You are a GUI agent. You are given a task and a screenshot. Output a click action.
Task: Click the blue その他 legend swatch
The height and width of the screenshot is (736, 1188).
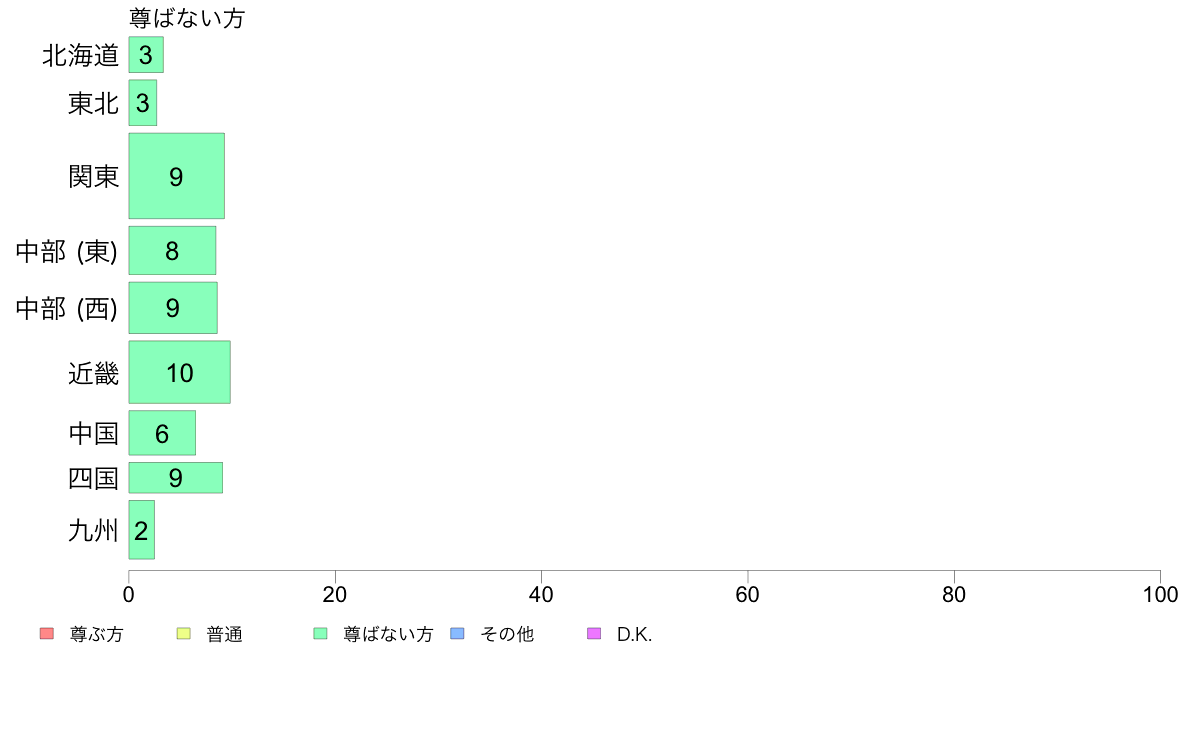click(458, 634)
